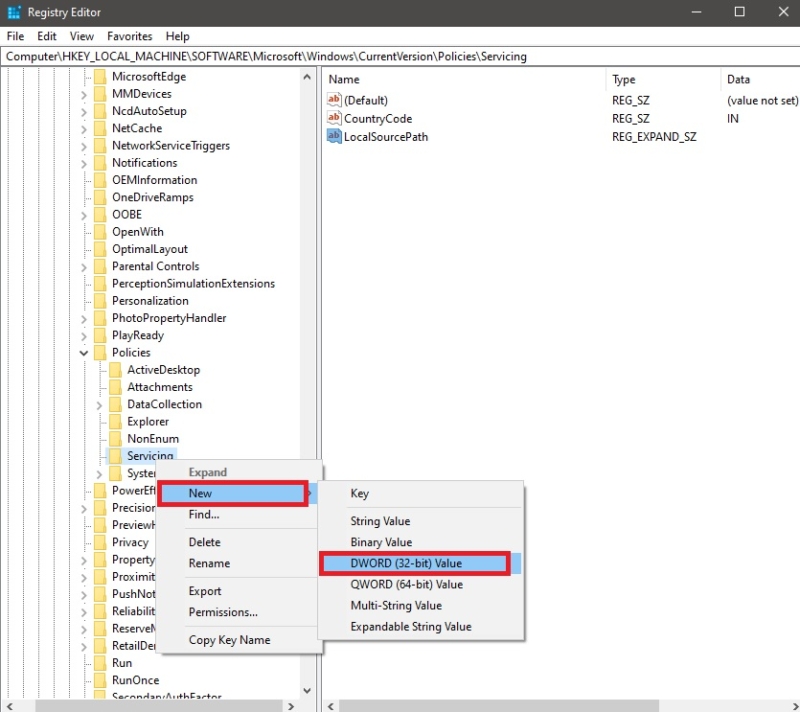Choose Key from the New submenu
800x712 pixels.
pos(359,493)
